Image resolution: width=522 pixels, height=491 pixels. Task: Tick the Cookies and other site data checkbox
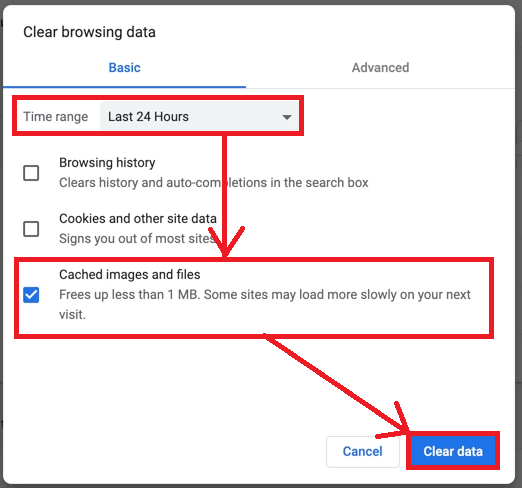(x=31, y=229)
